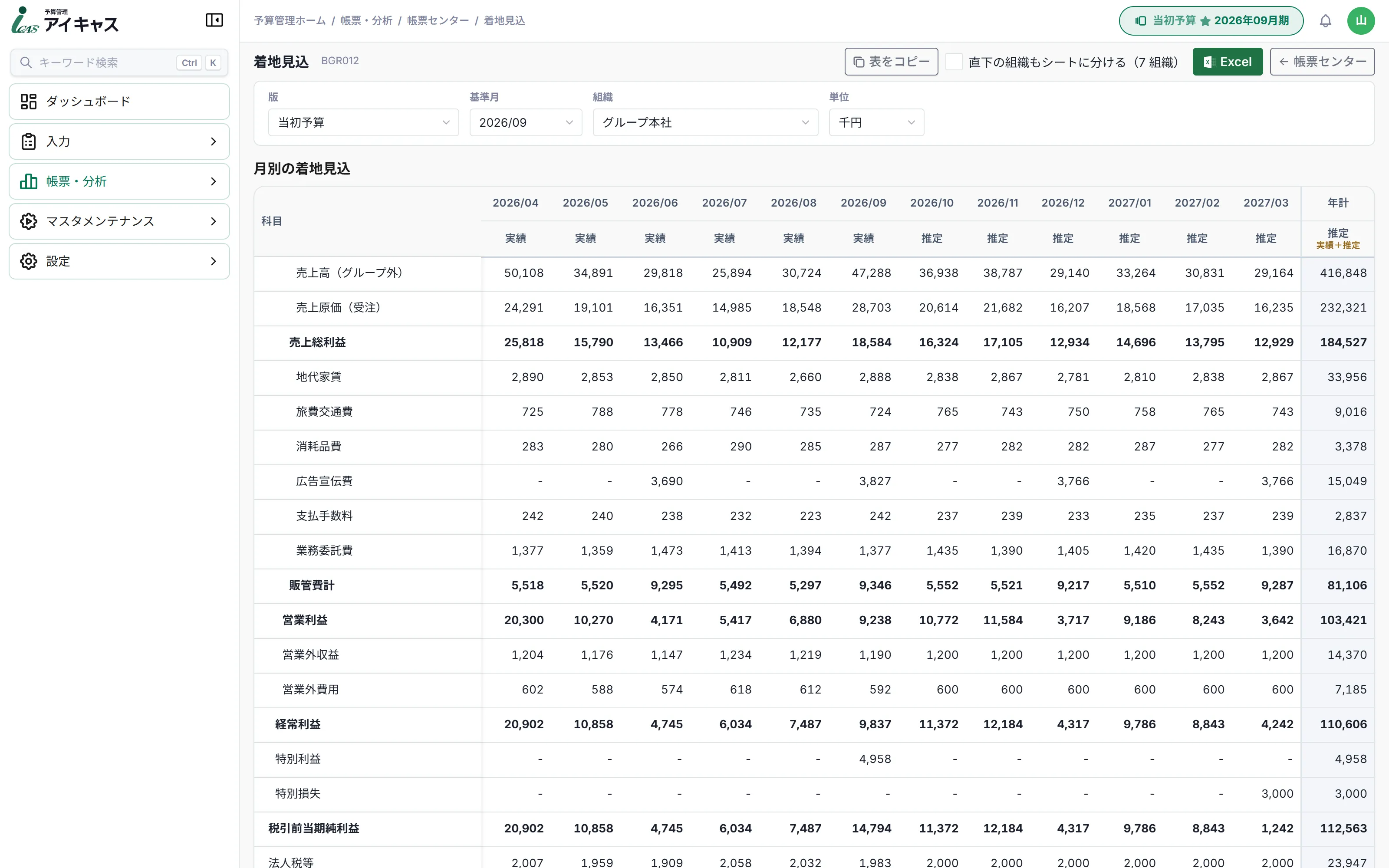
Task: Click the 2027/03 column header
Action: 1266,203
